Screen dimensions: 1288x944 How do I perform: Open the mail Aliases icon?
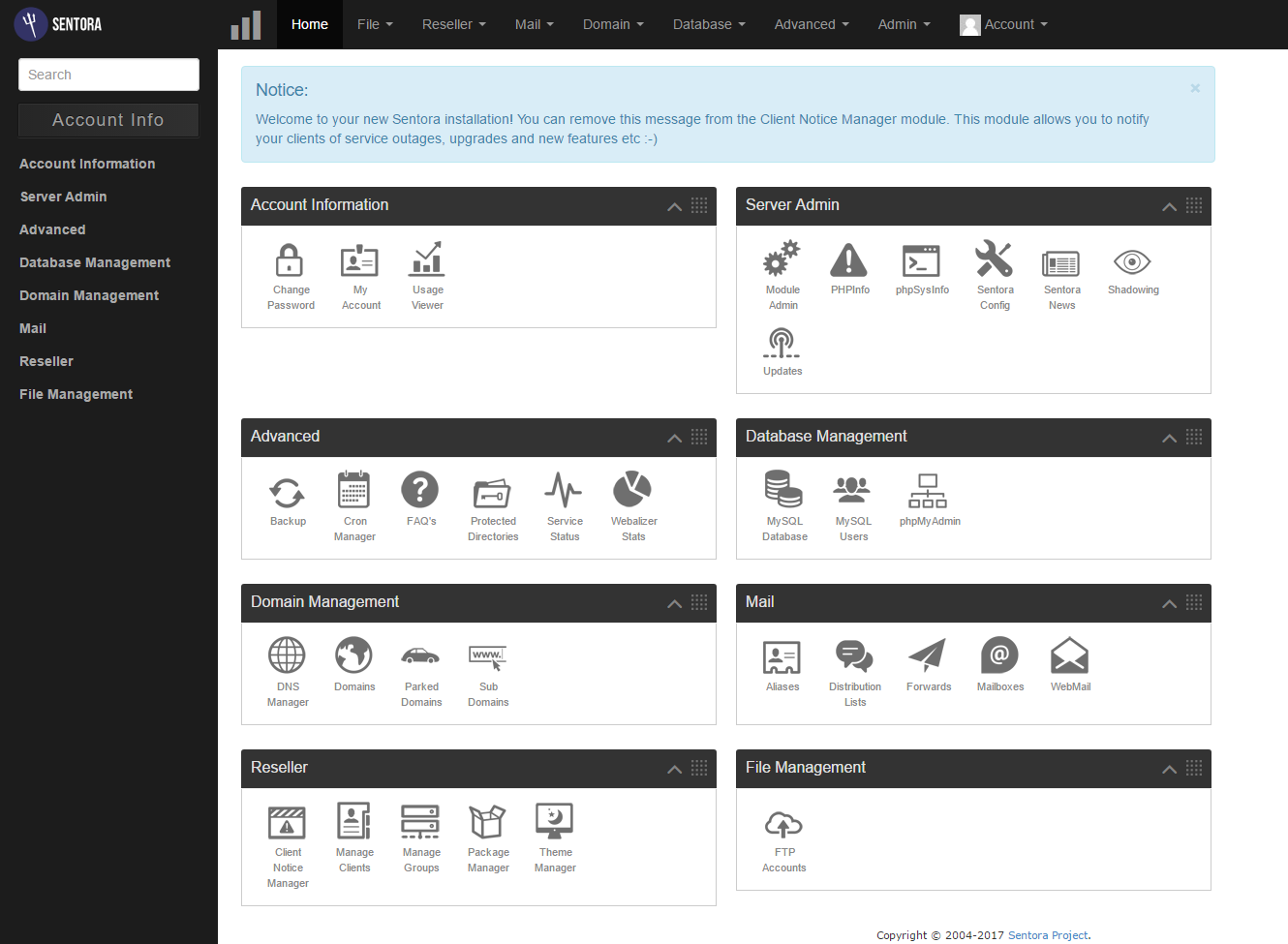782,657
